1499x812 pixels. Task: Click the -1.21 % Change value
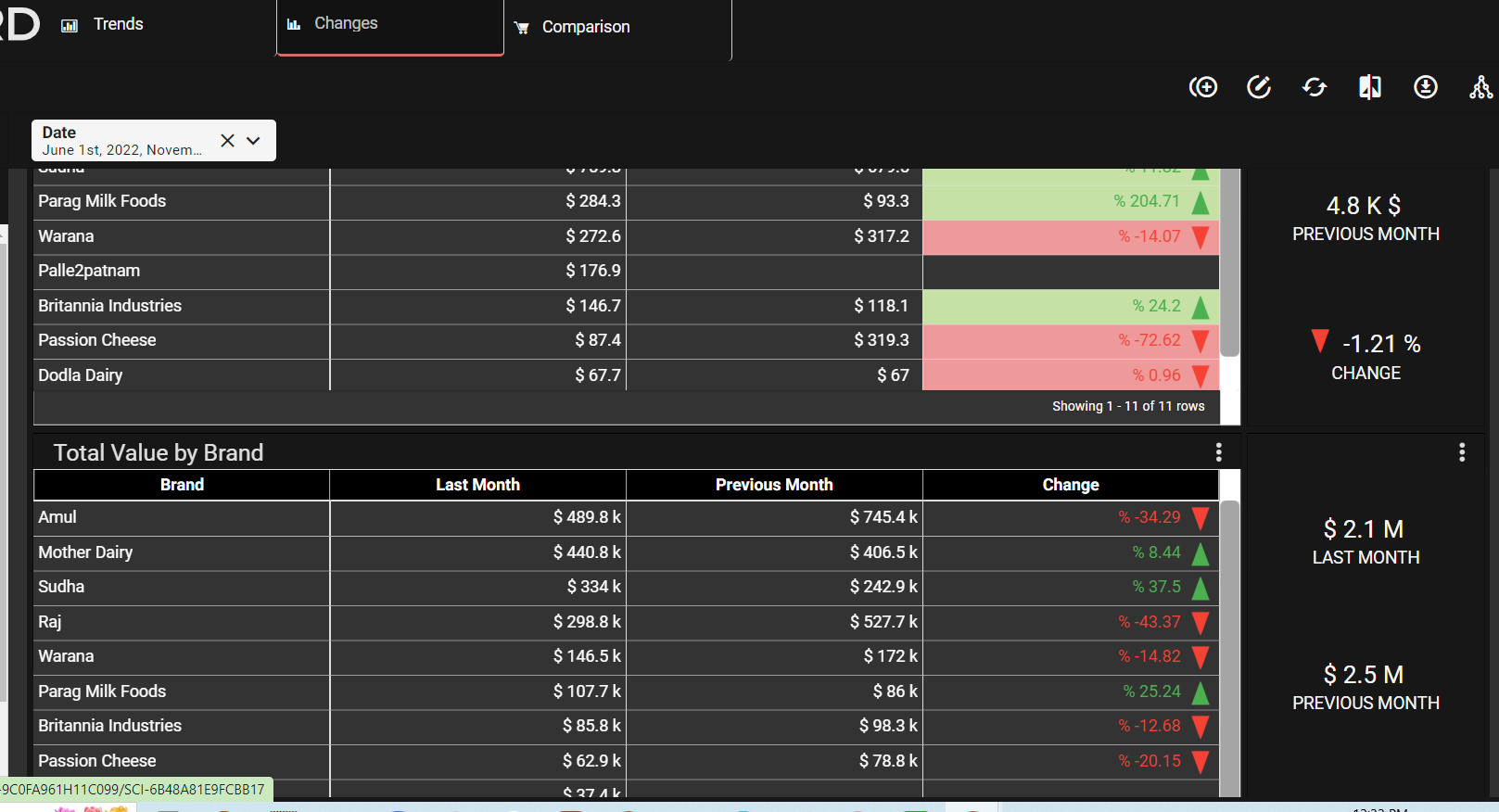pos(1381,344)
